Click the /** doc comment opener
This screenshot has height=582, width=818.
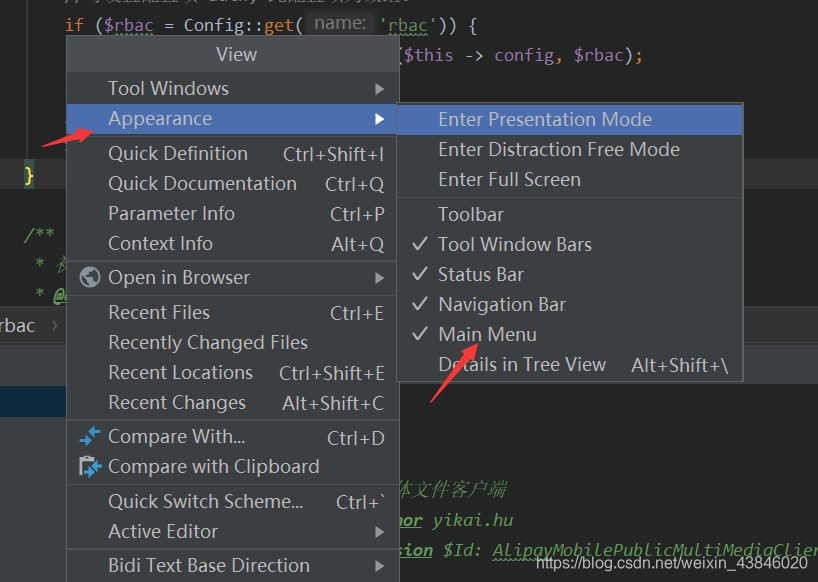click(39, 234)
